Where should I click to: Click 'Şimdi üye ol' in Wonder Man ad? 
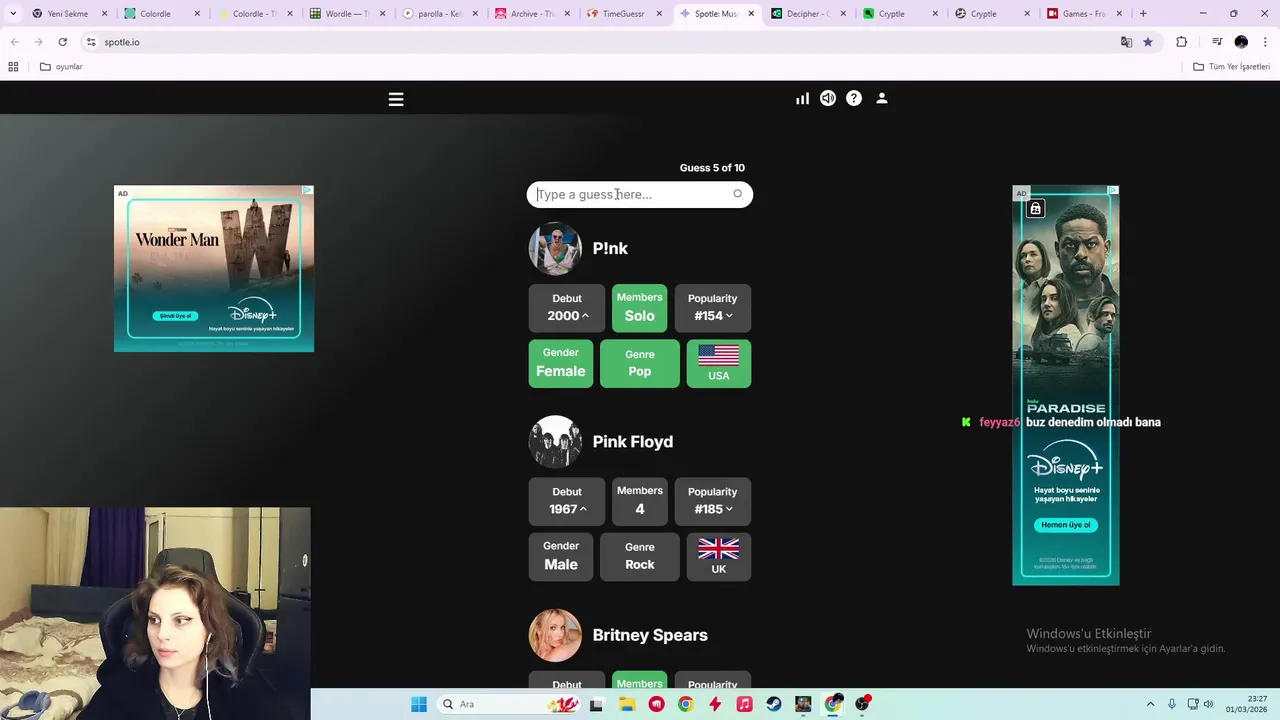175,316
